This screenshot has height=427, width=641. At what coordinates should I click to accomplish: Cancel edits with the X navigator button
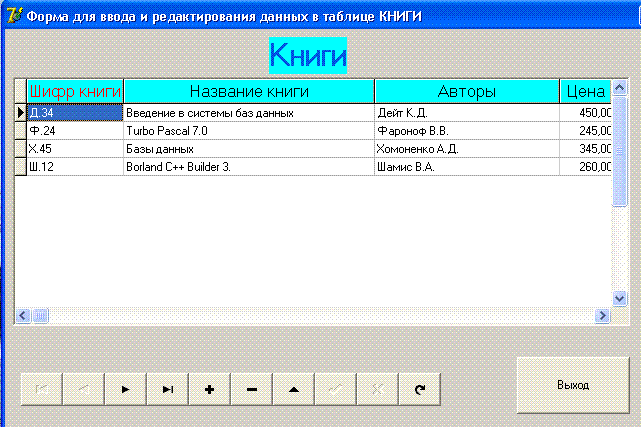pos(378,389)
